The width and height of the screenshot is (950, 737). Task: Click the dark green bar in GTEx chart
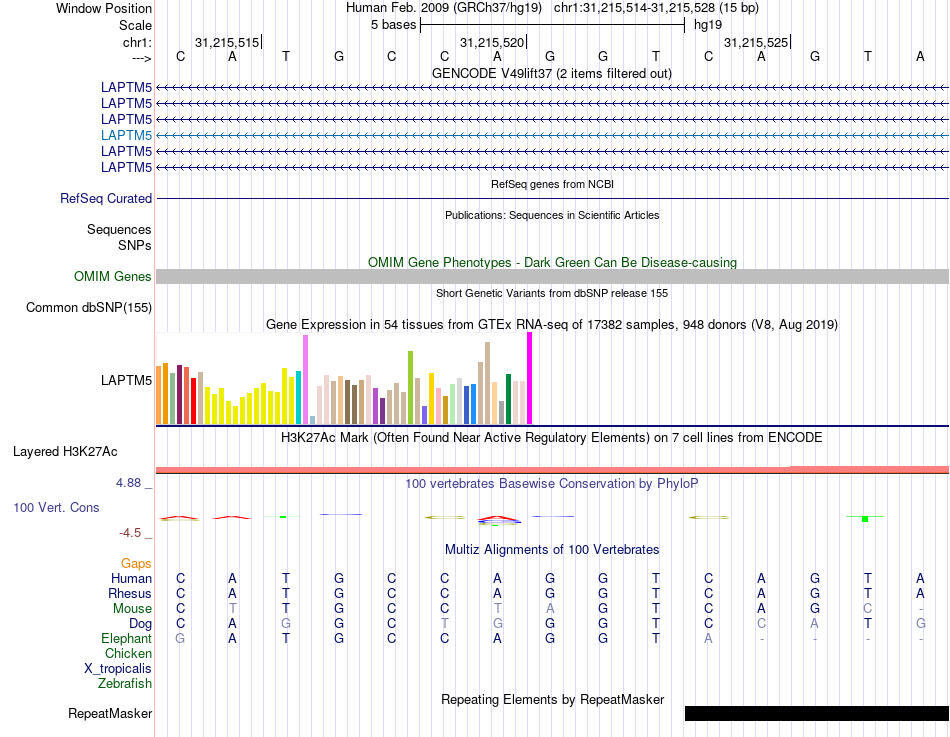pos(508,399)
